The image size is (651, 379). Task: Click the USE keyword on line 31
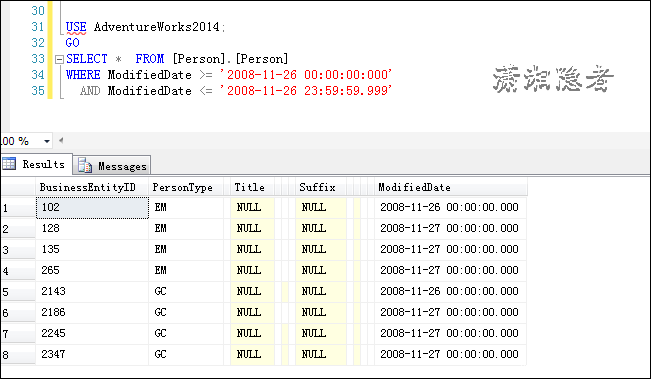[x=76, y=27]
